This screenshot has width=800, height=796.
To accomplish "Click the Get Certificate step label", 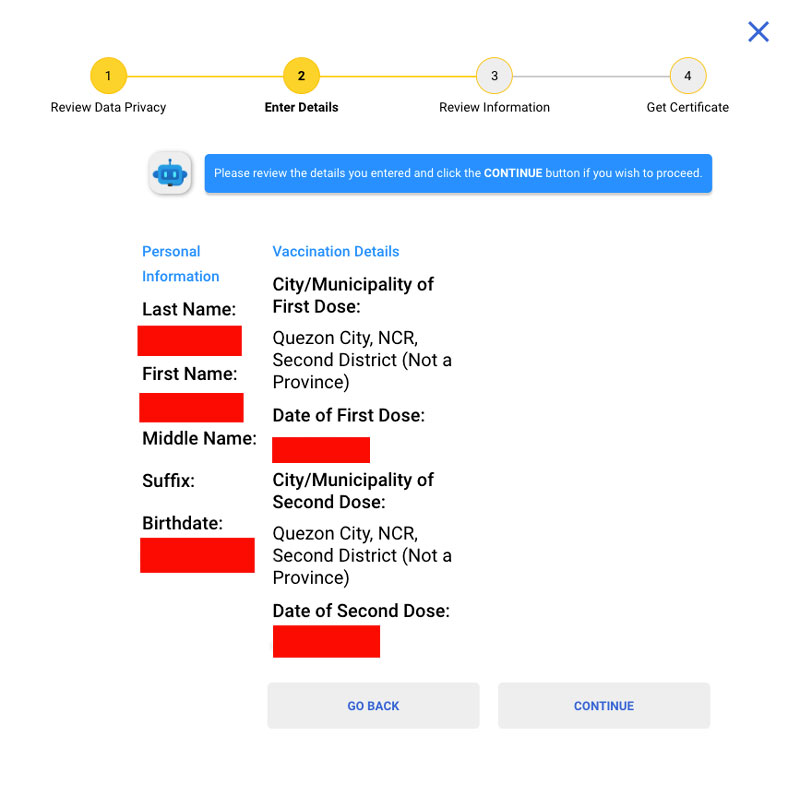I will [687, 106].
